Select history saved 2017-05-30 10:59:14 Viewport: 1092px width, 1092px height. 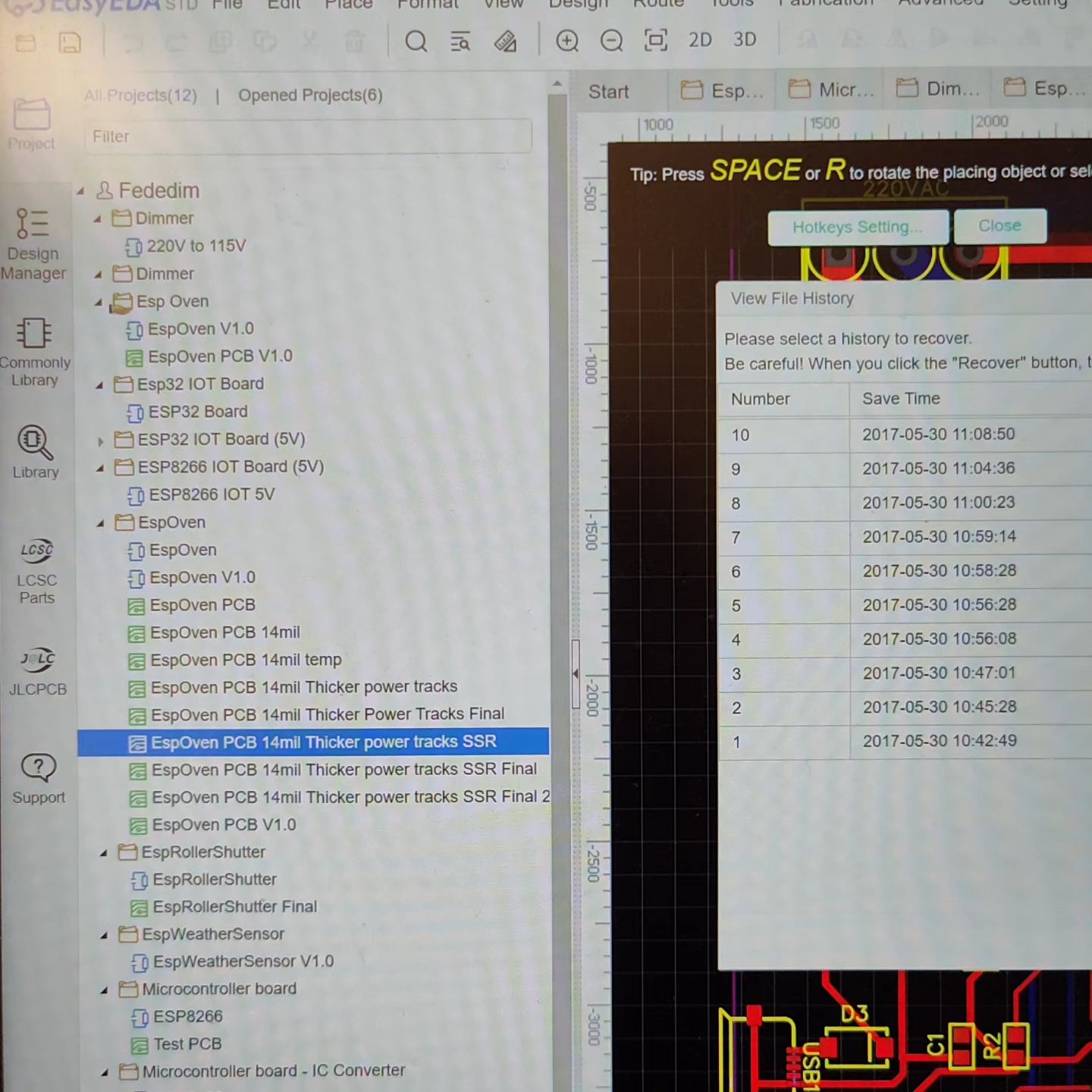pos(905,537)
